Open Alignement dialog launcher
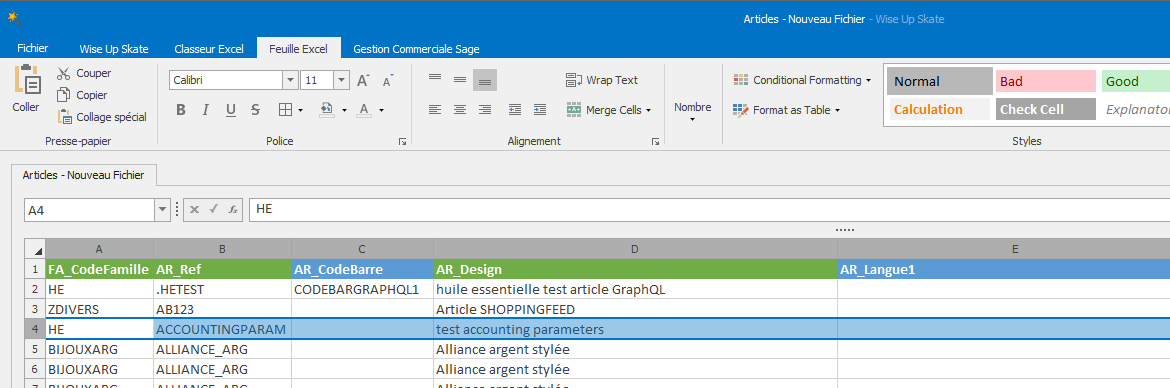This screenshot has width=1170, height=388. 656,141
